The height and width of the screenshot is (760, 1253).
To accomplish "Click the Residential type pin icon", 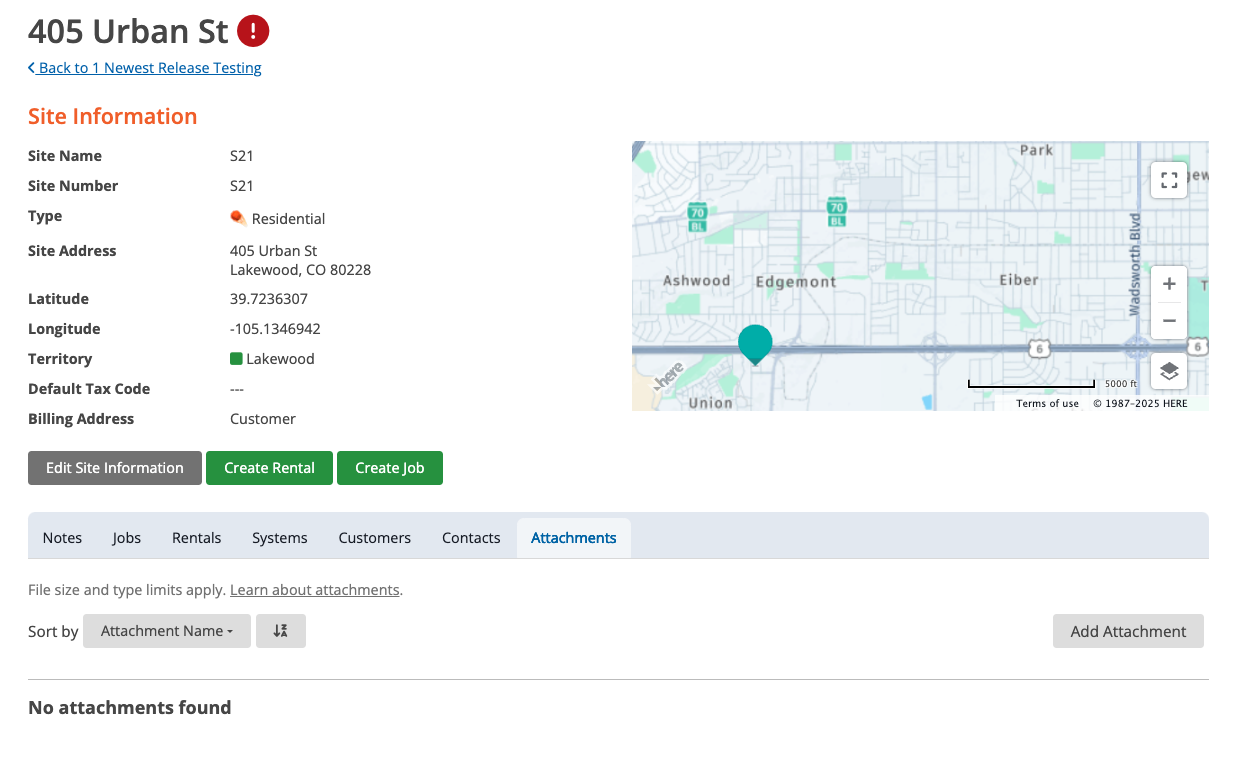I will click(x=238, y=218).
